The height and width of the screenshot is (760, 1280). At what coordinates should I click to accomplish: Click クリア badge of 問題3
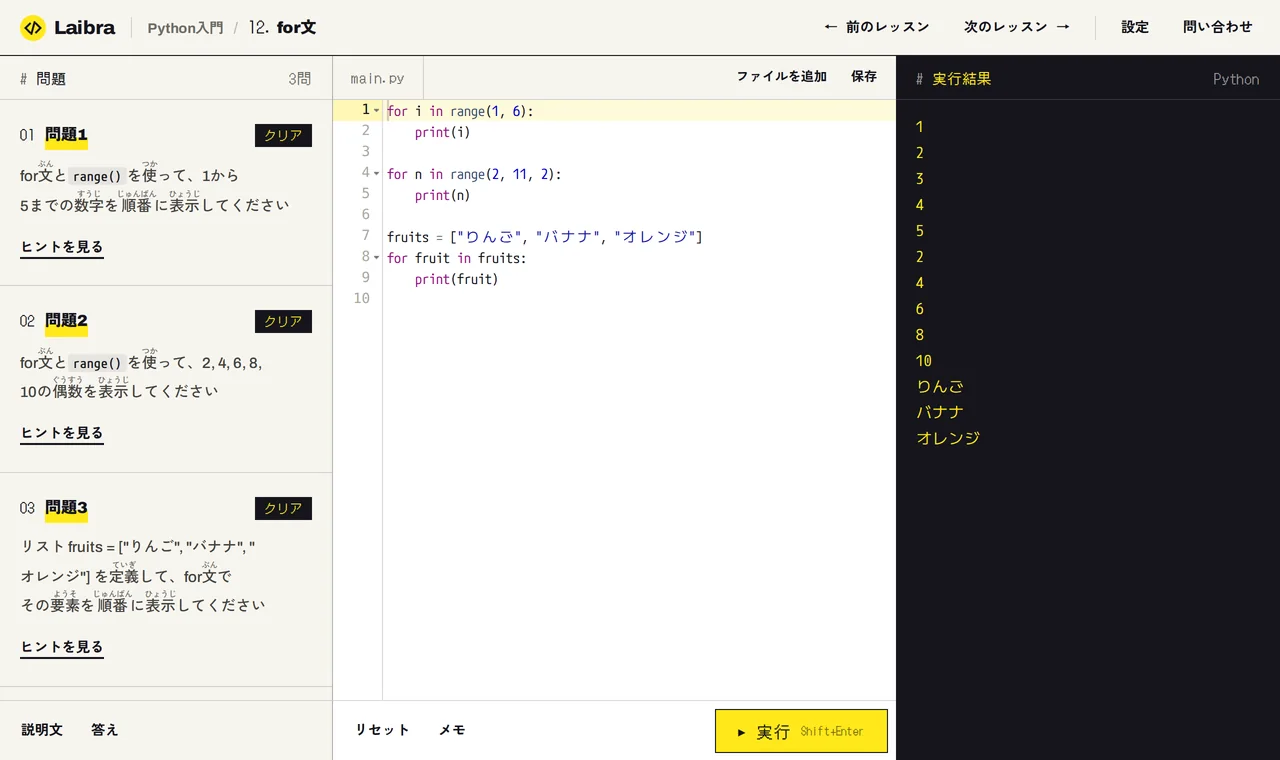tap(283, 508)
